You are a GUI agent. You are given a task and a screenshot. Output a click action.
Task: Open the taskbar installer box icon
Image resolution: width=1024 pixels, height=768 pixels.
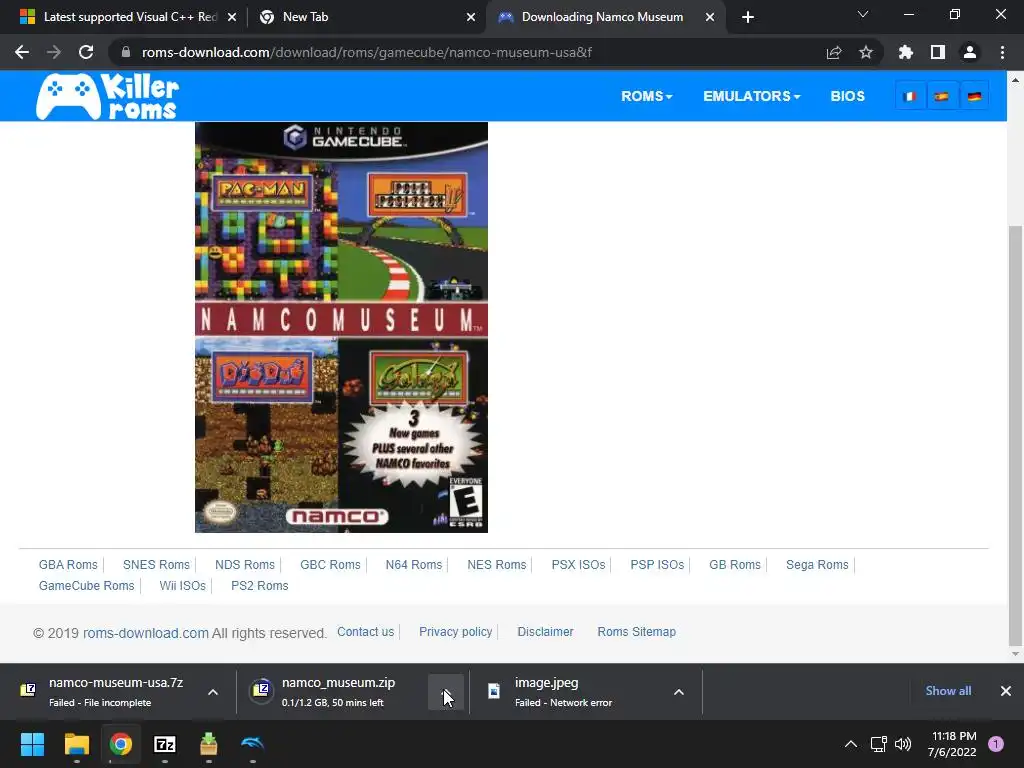click(x=208, y=744)
